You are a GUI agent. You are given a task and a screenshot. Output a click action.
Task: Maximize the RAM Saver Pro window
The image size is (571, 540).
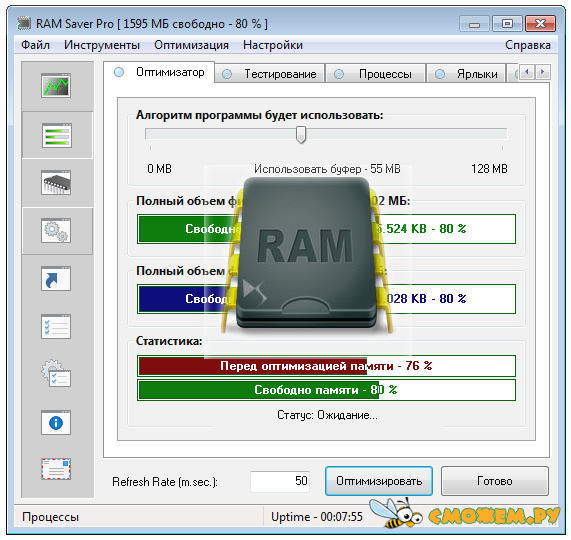[507, 24]
